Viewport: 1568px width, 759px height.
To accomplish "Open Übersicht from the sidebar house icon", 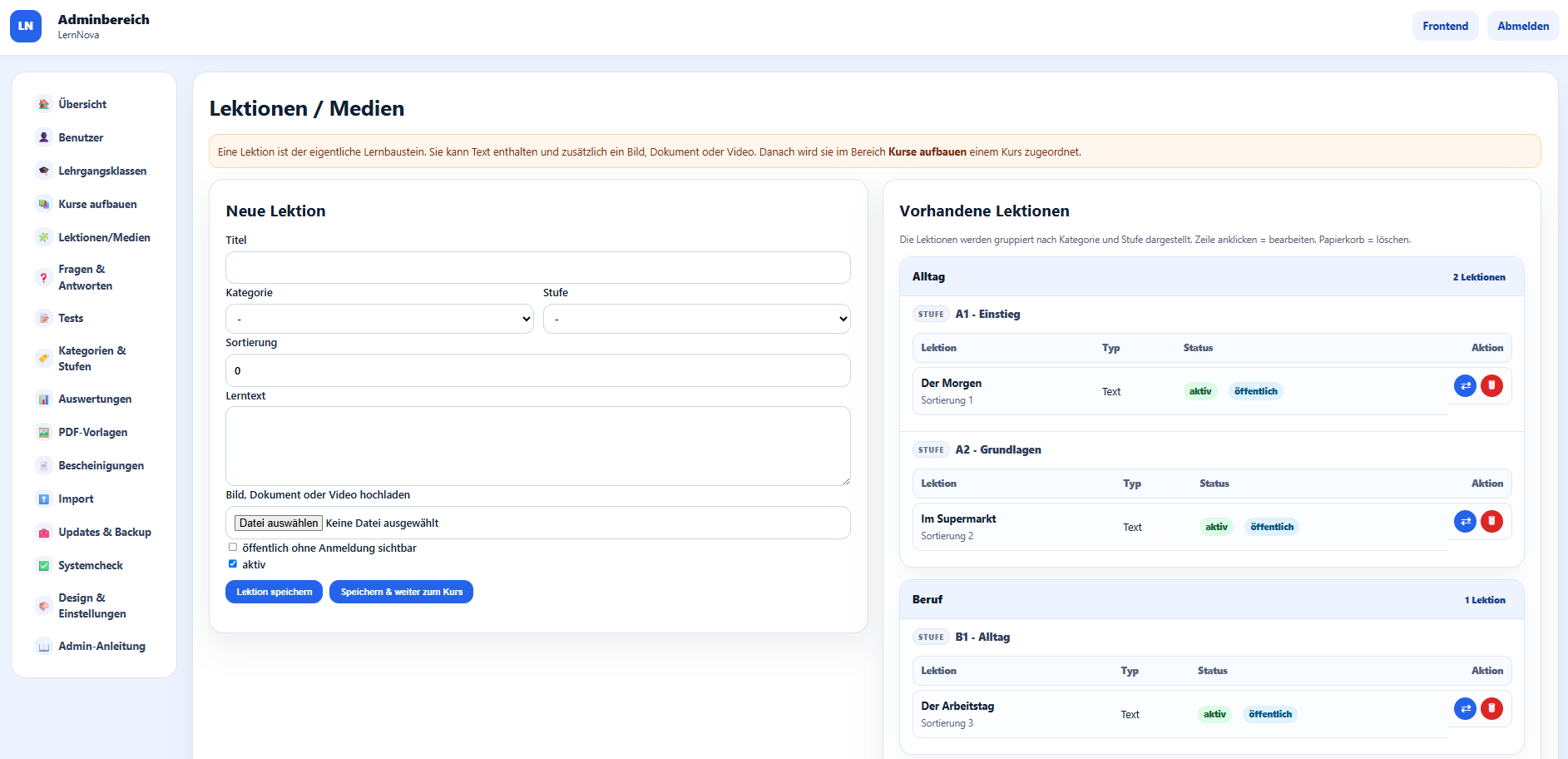I will pyautogui.click(x=44, y=104).
